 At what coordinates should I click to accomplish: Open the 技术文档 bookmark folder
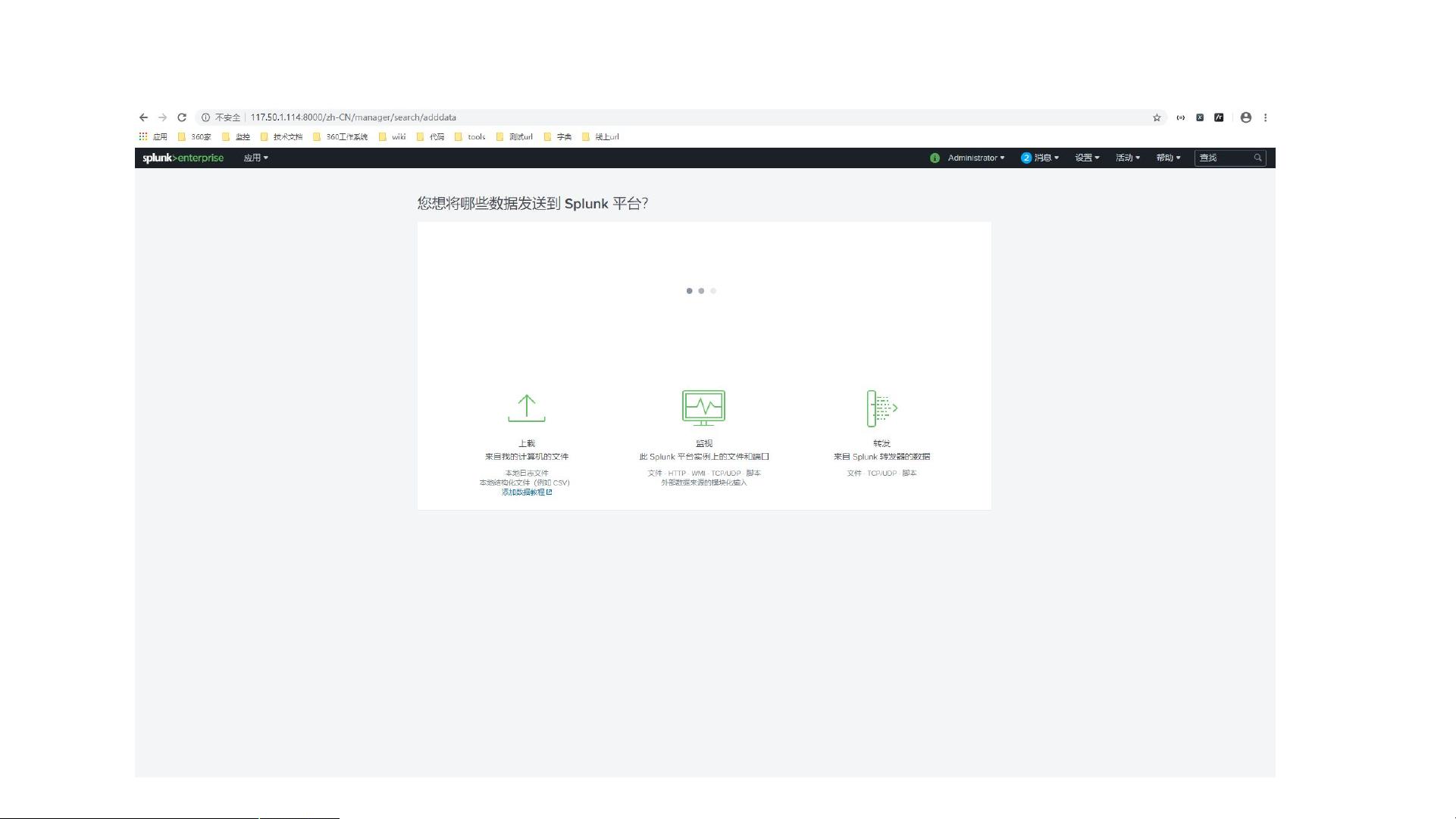coord(281,137)
